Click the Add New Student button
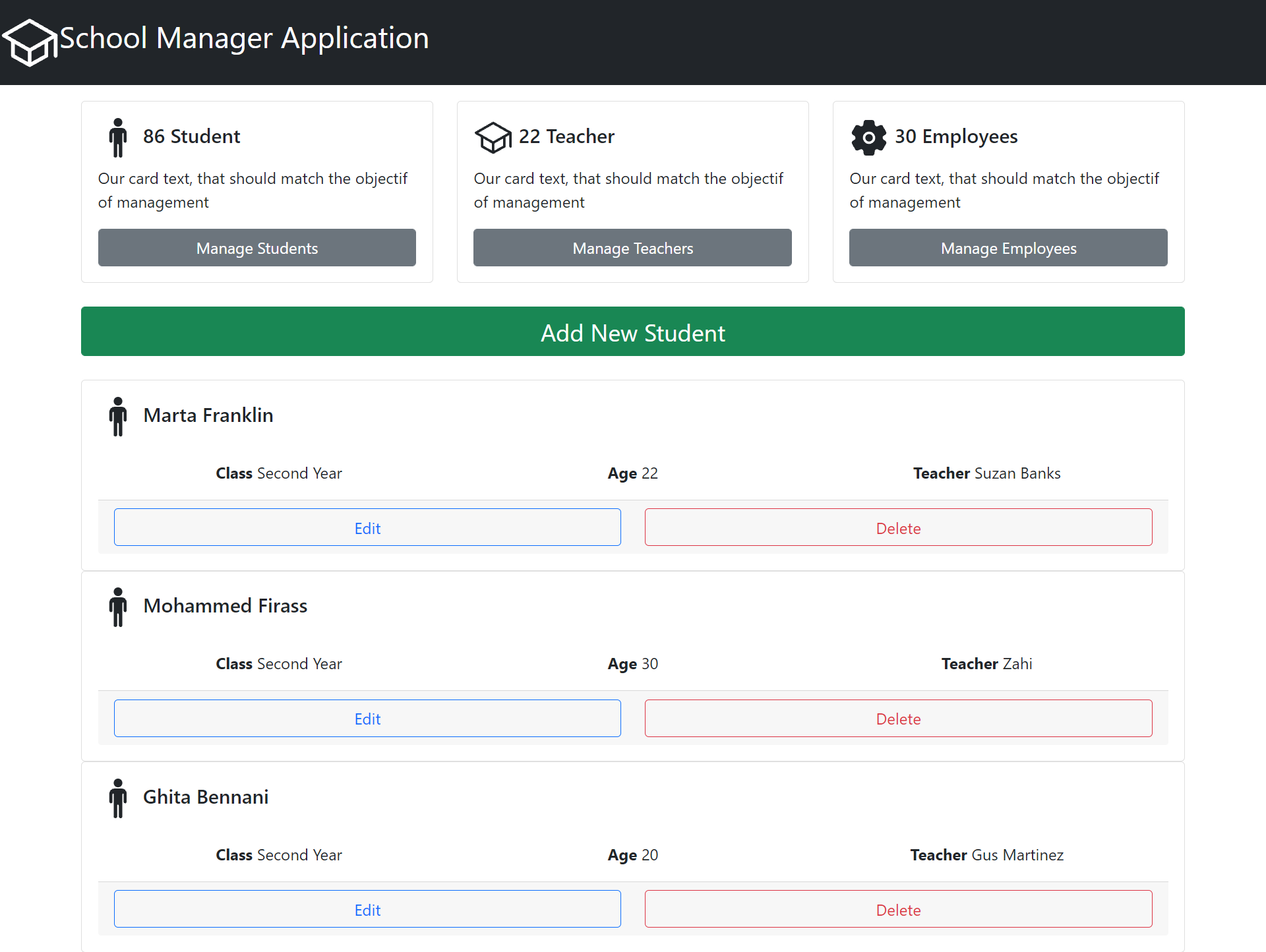Screen dimensions: 1266x952 coord(632,332)
